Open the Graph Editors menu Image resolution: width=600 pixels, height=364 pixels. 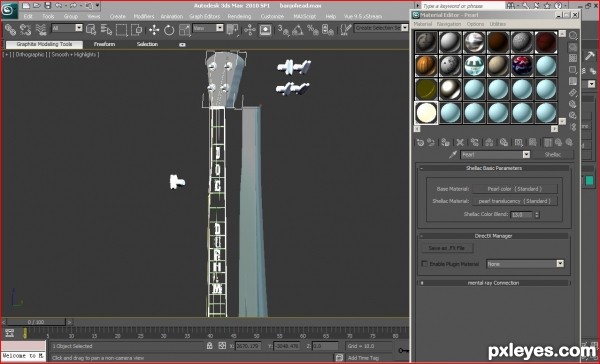tap(205, 16)
